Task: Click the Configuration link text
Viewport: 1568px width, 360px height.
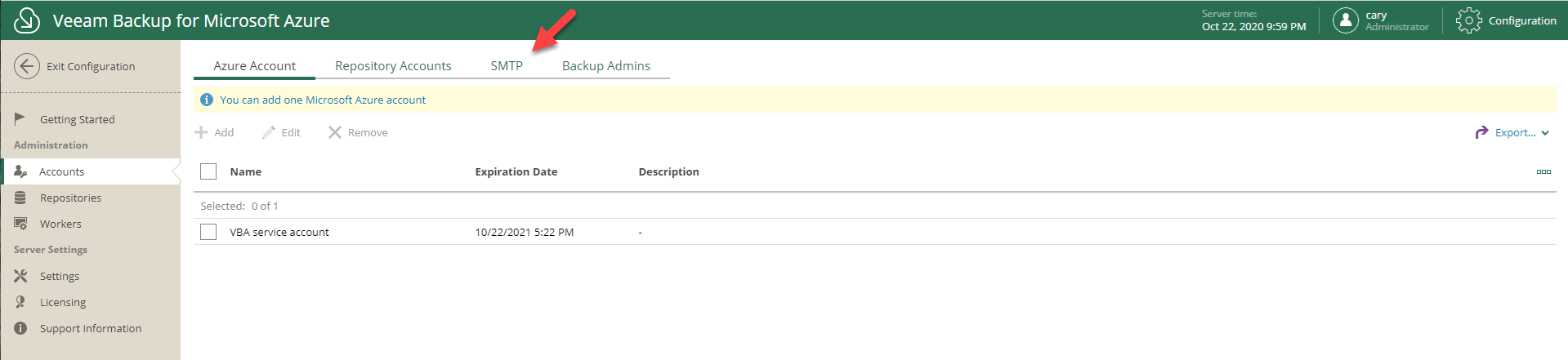Action: pos(1522,20)
